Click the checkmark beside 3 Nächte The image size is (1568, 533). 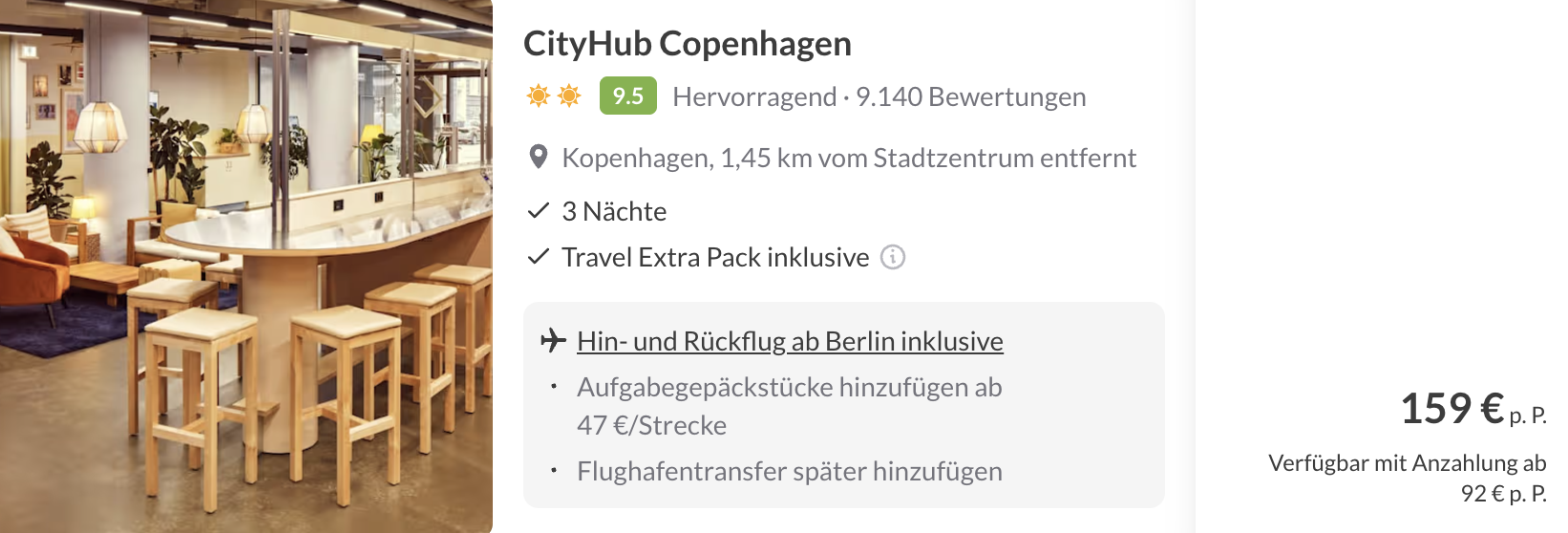click(x=539, y=211)
